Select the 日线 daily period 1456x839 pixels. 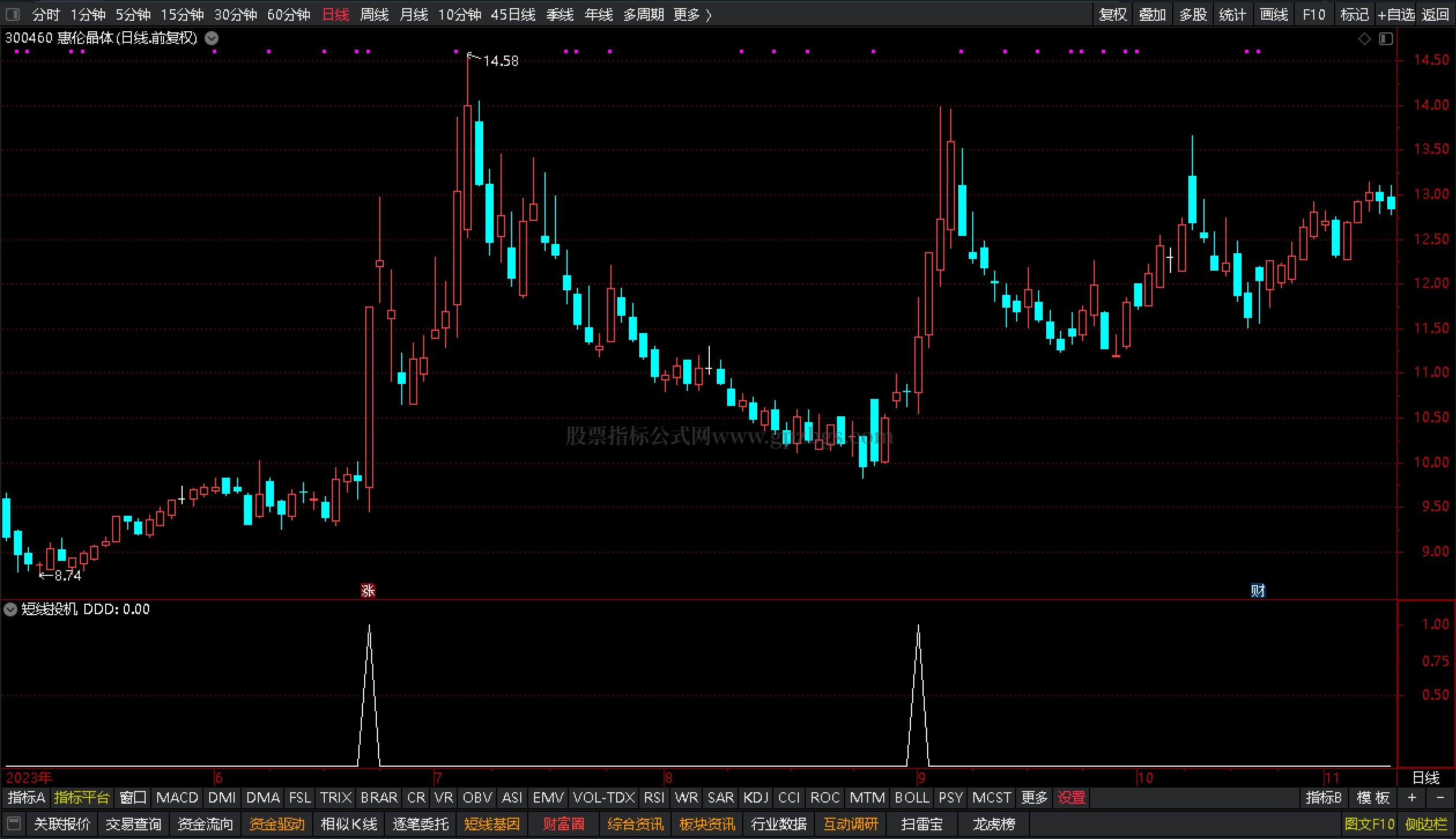336,14
